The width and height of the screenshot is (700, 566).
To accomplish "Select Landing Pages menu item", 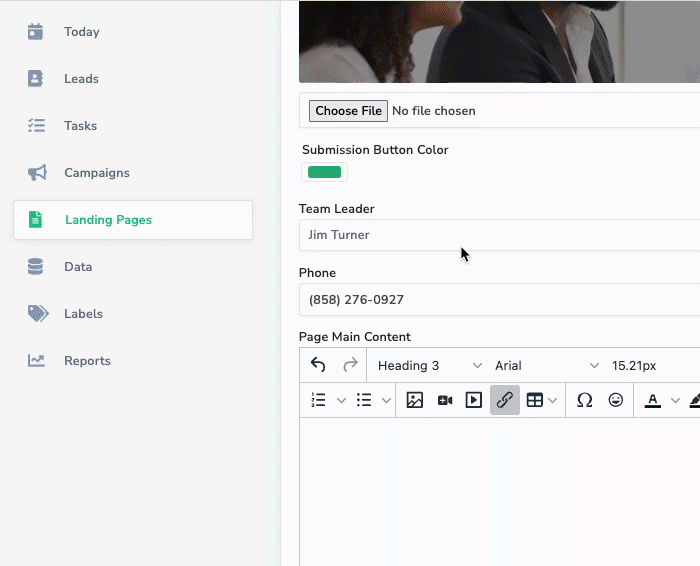I will [x=133, y=220].
